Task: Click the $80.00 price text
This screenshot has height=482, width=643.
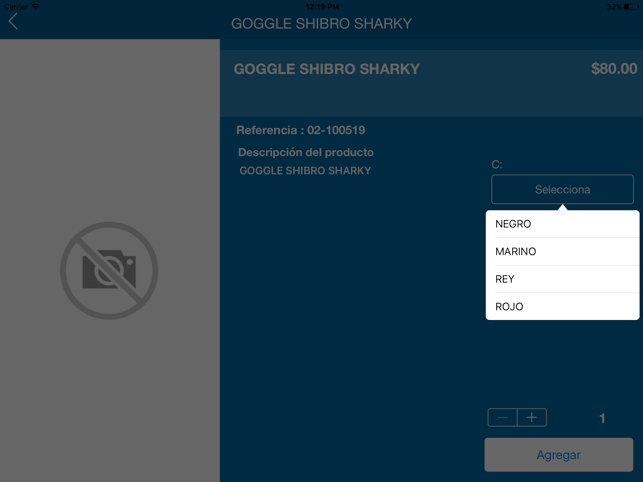Action: point(614,69)
